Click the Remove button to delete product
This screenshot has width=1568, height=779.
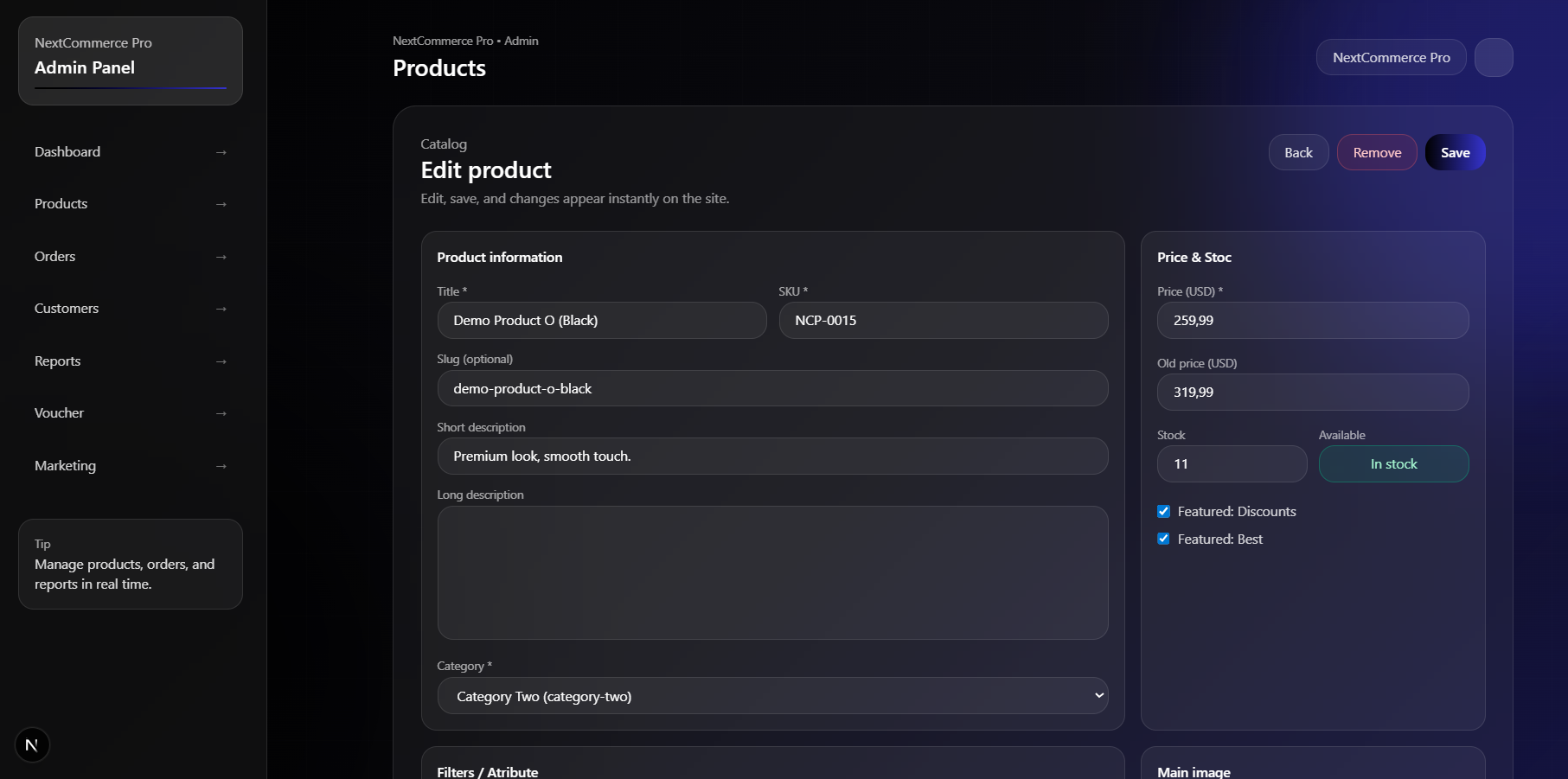[x=1377, y=152]
